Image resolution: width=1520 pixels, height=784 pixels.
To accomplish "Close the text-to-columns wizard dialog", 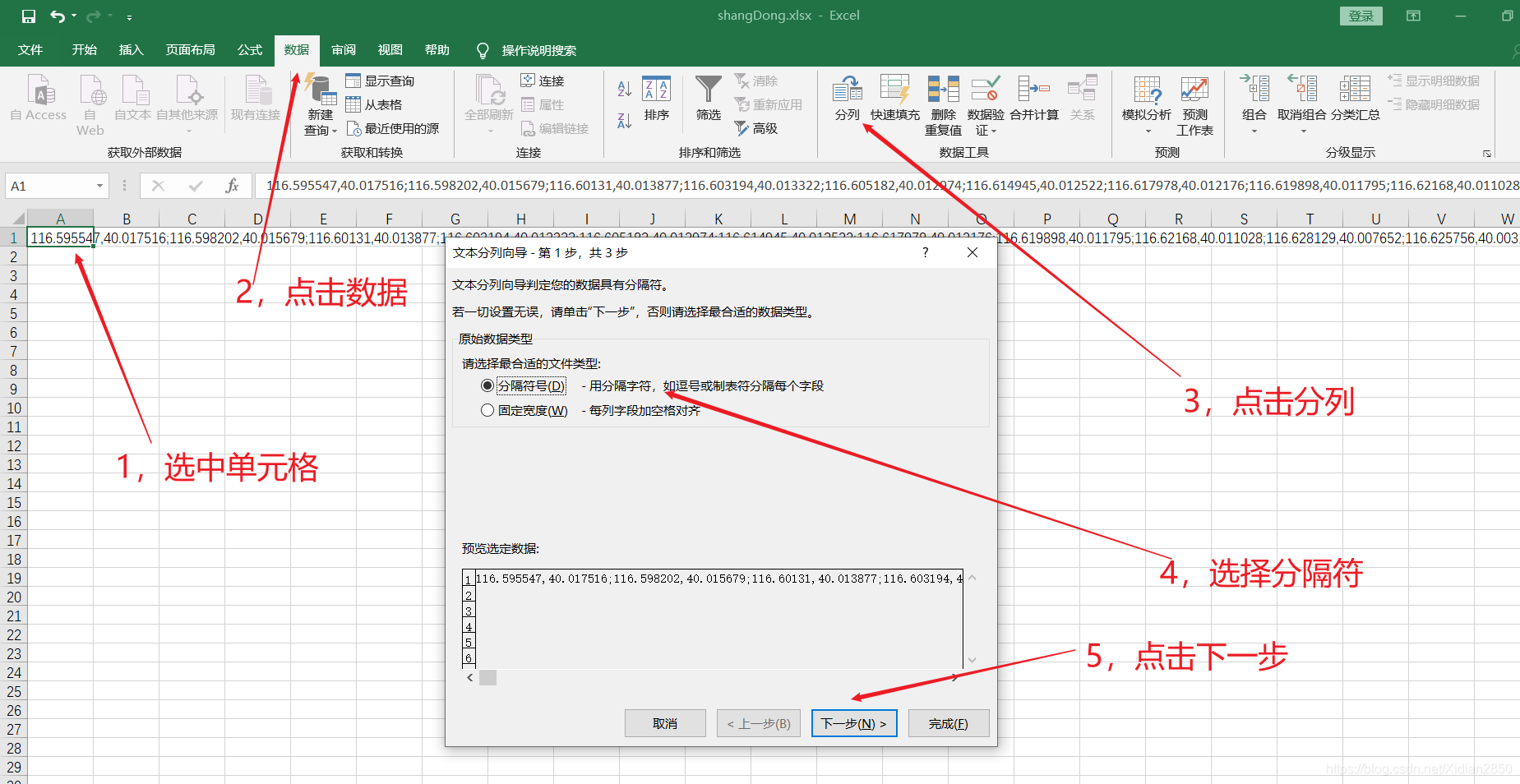I will (x=973, y=252).
